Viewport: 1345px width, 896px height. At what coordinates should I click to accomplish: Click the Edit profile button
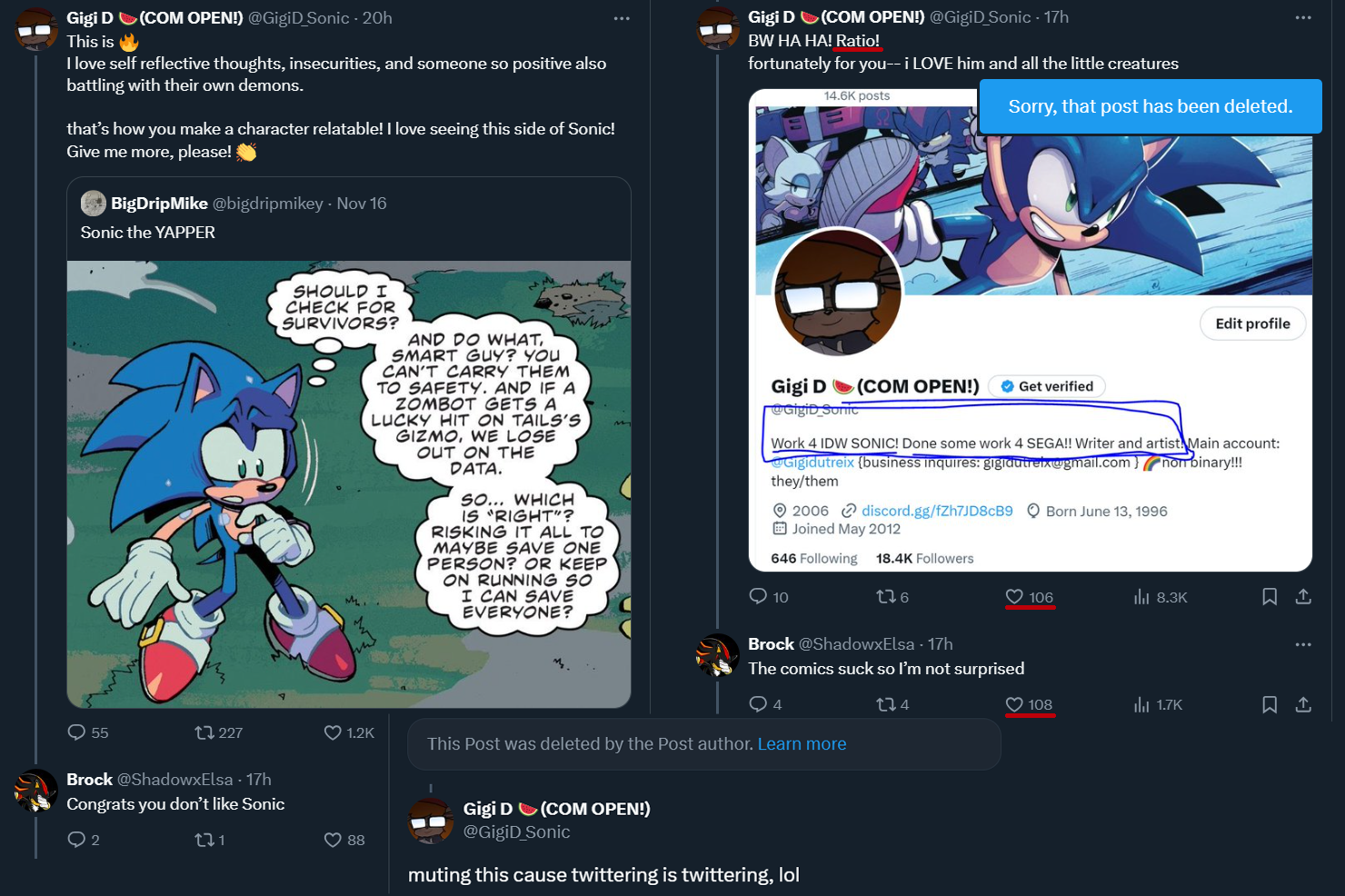tap(1252, 324)
